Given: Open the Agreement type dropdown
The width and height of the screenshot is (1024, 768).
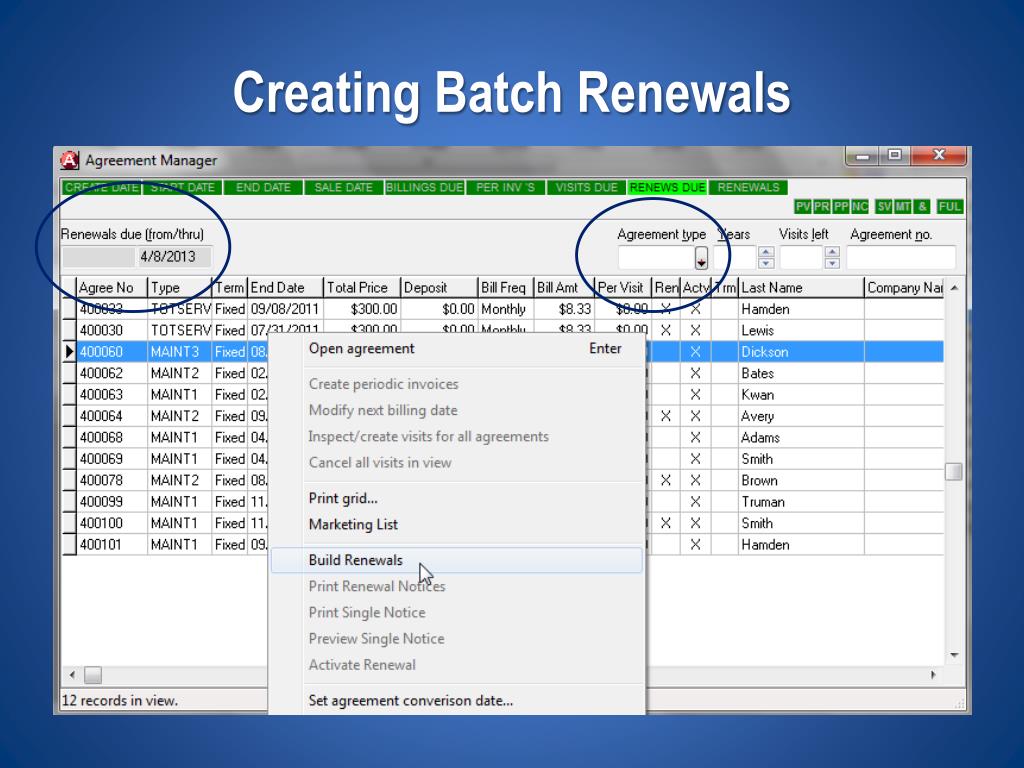Looking at the screenshot, I should [701, 258].
